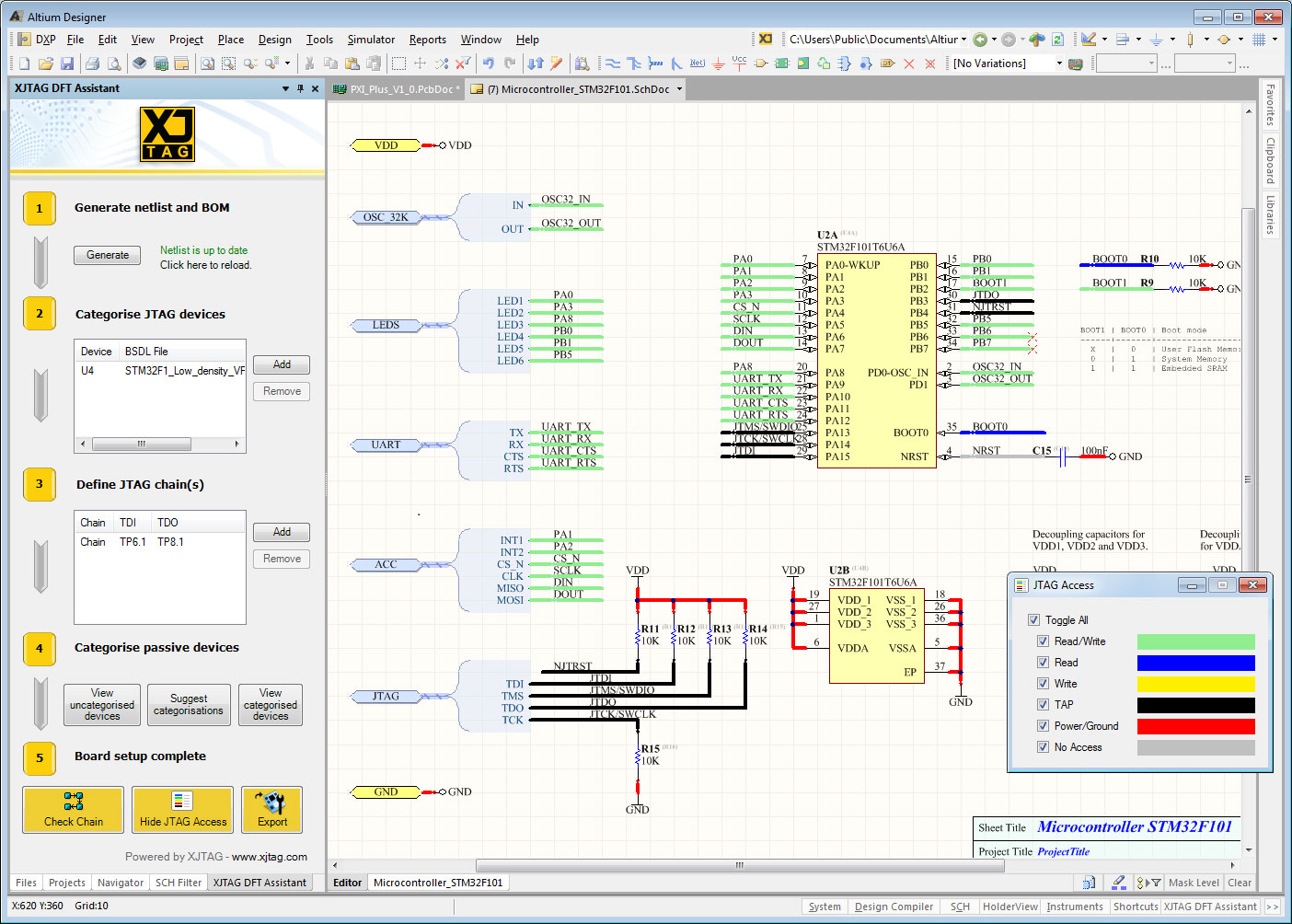Uncheck the Read/Write checkbox

(1044, 641)
